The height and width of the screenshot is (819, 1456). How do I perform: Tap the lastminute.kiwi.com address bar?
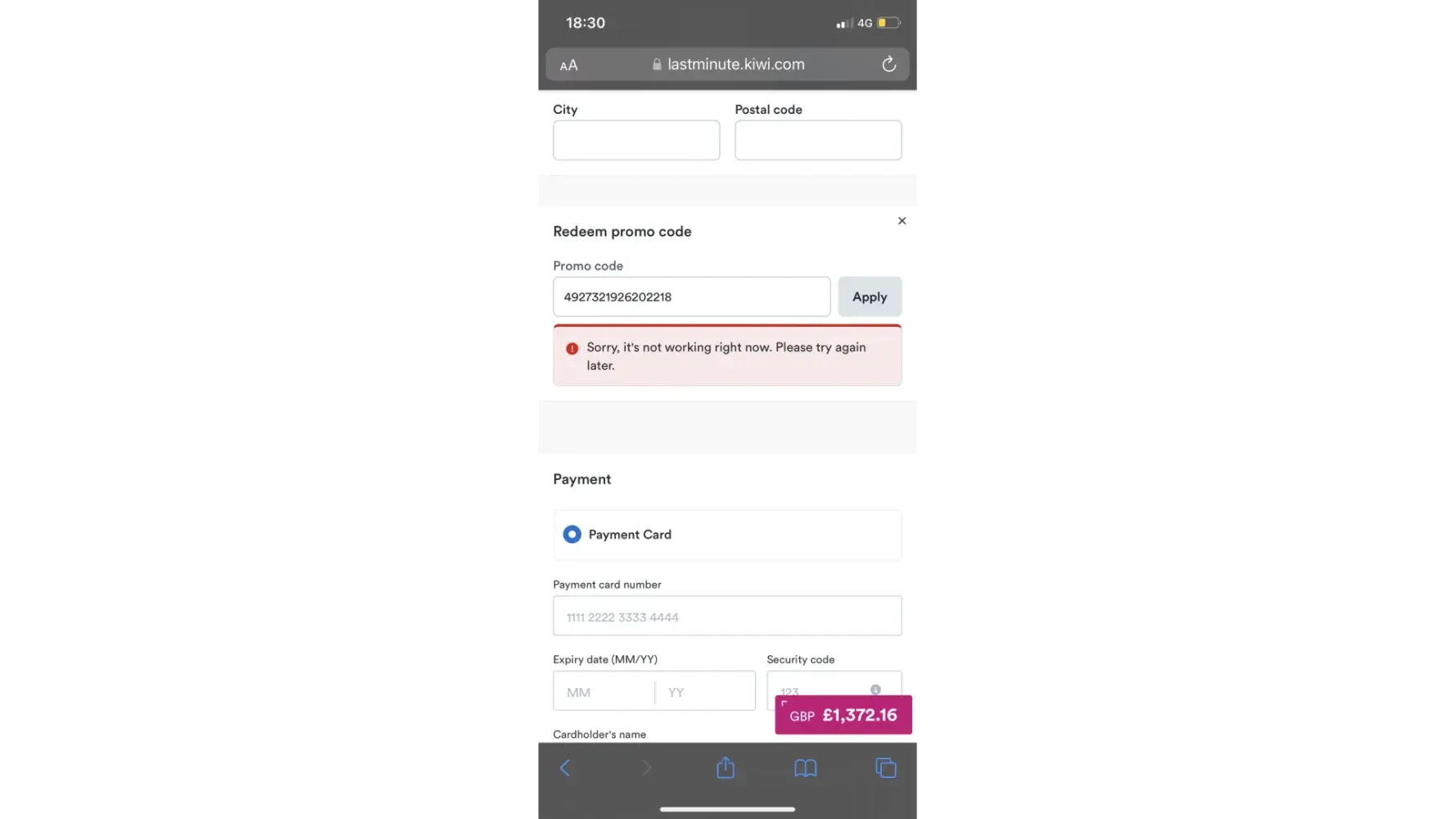pos(727,65)
